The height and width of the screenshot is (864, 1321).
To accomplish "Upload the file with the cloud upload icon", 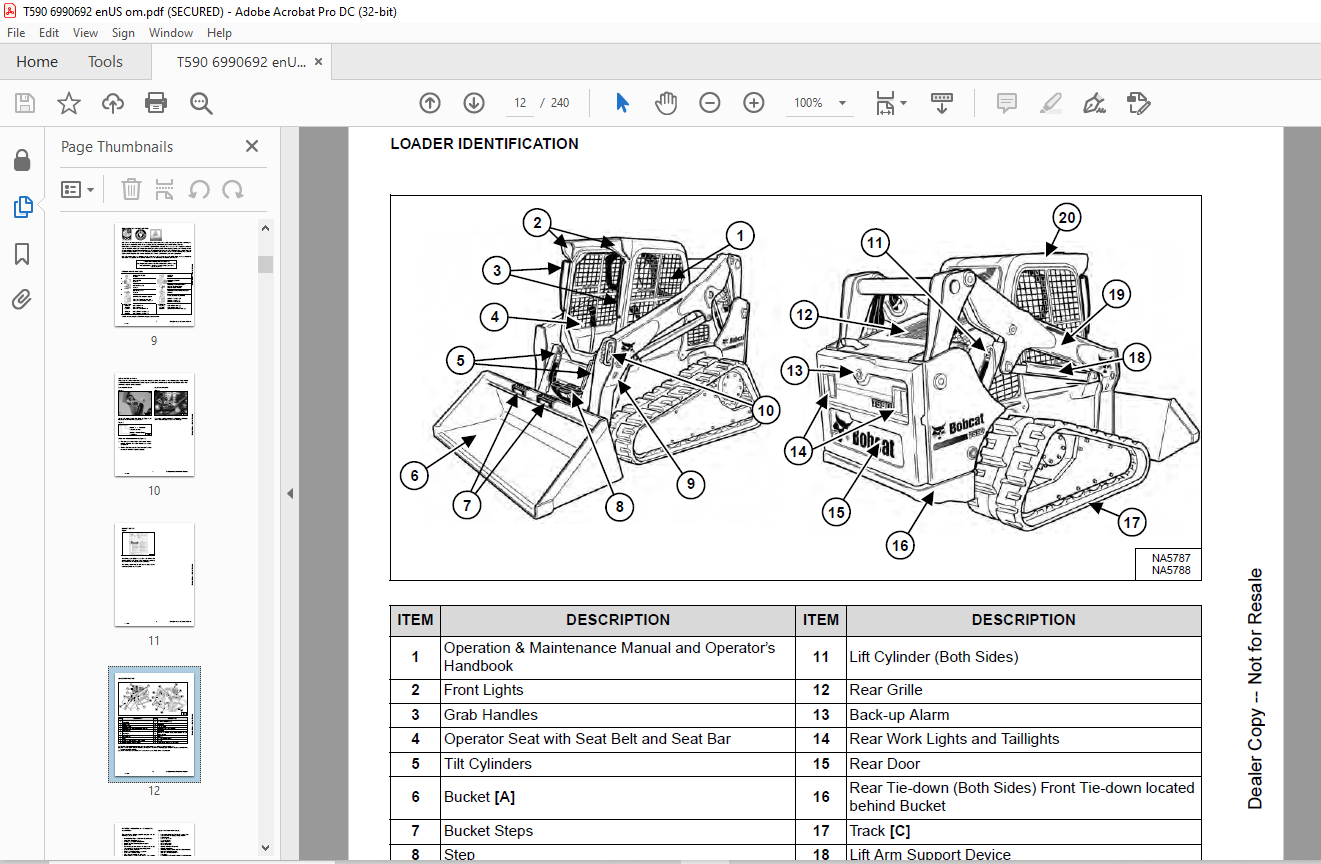I will [113, 103].
